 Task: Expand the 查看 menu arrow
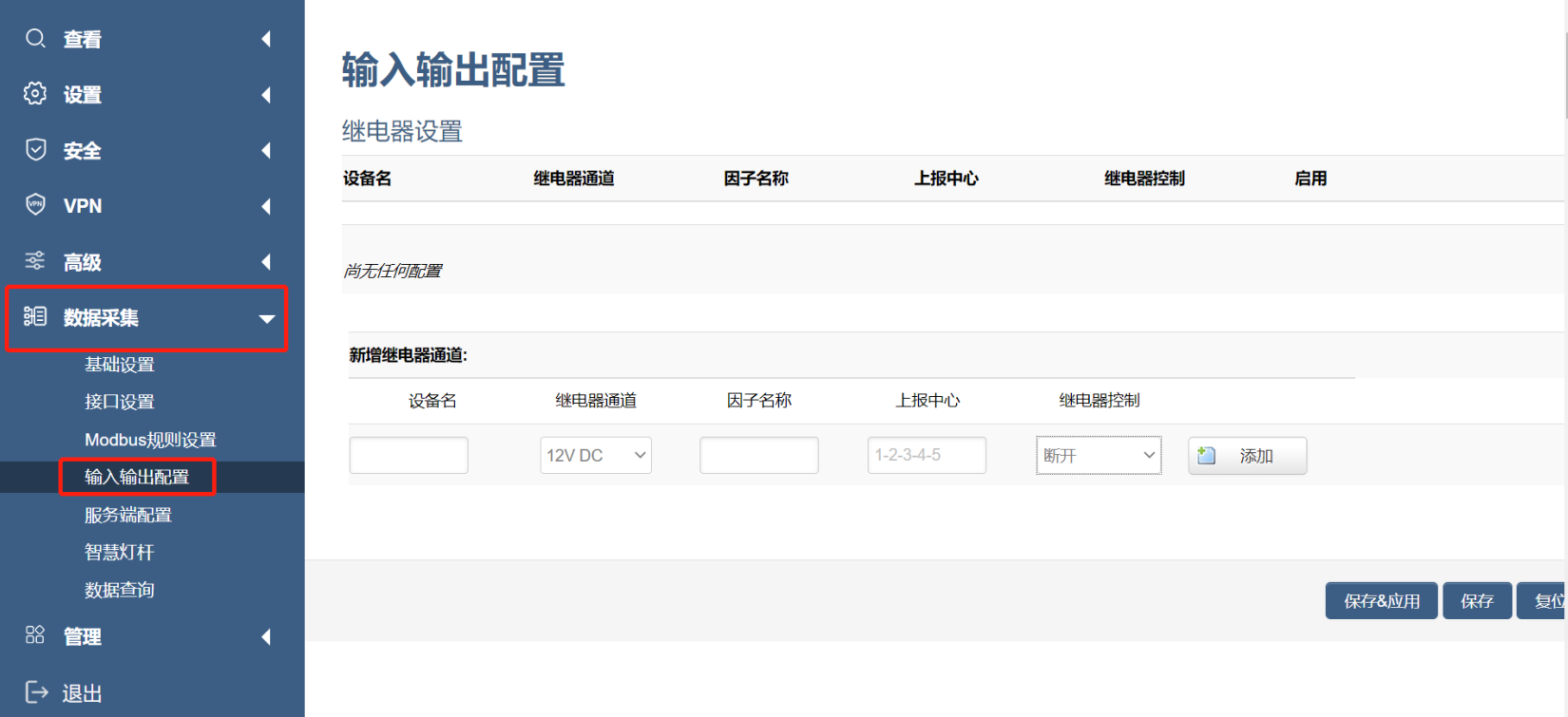(266, 39)
